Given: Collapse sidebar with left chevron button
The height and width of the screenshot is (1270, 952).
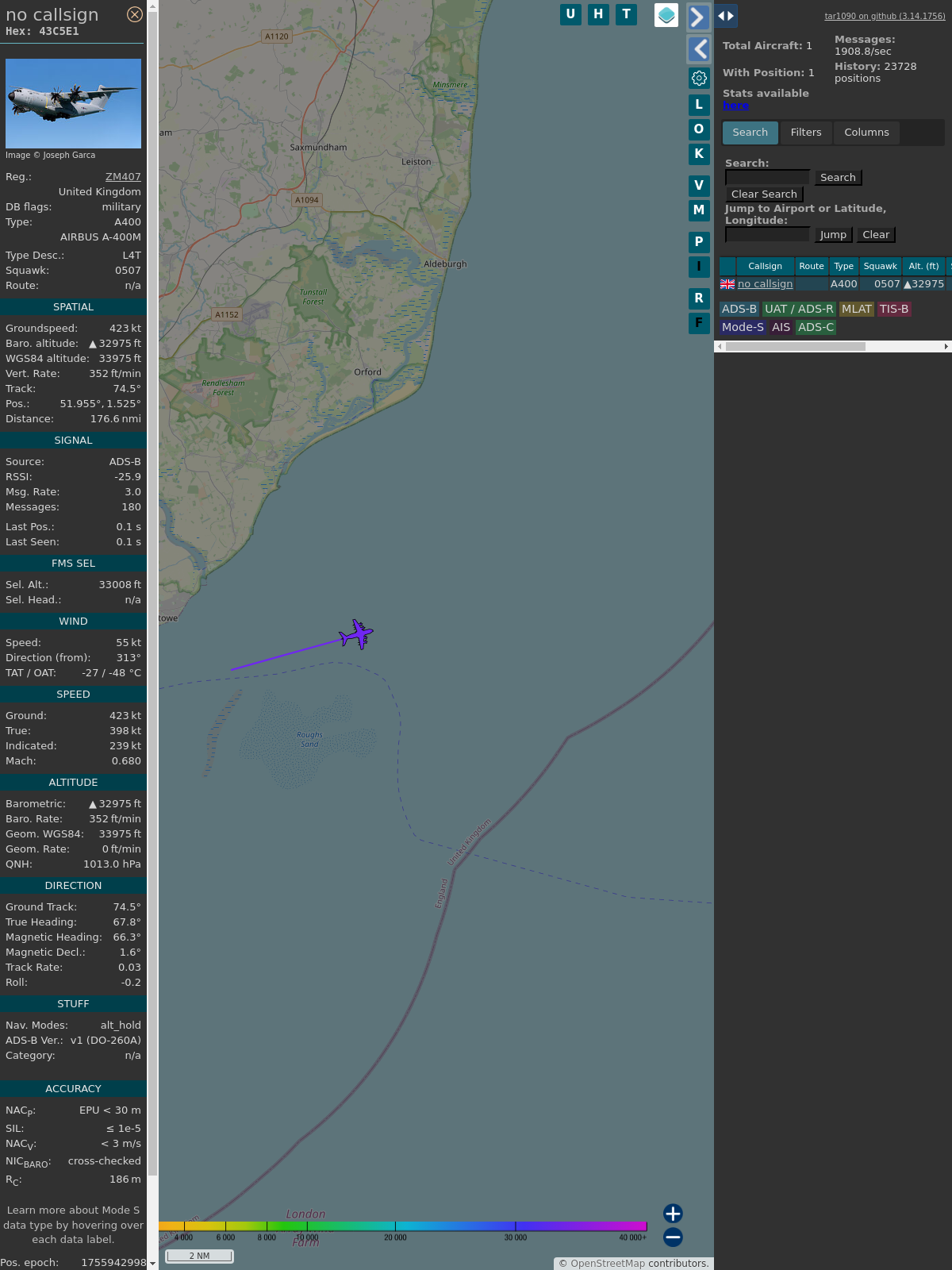Looking at the screenshot, I should (698, 49).
